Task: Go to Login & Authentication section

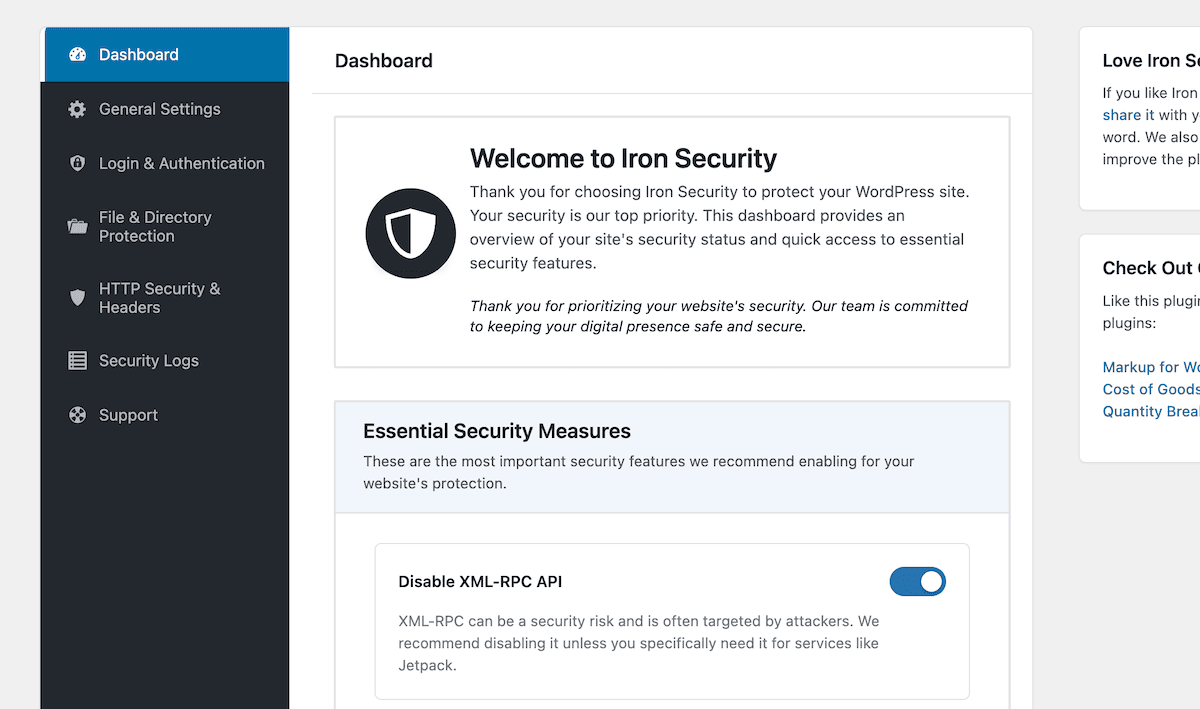Action: 165,163
